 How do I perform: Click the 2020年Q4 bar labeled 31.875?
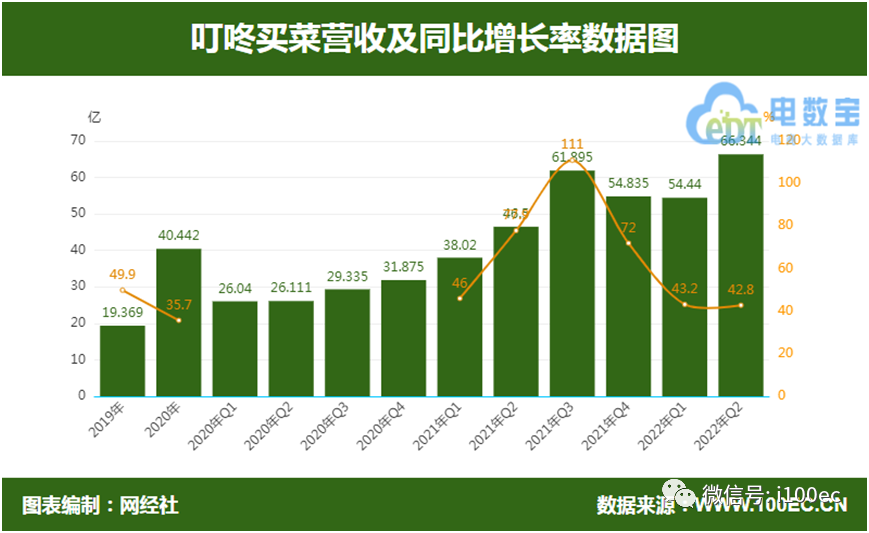click(x=403, y=339)
